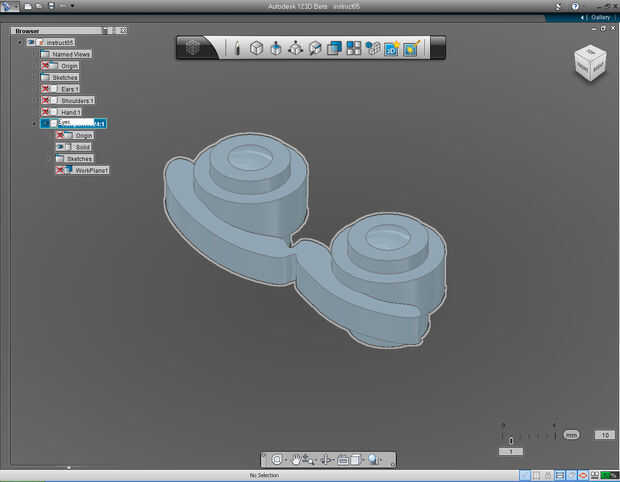This screenshot has width=620, height=482.
Task: Toggle visibility of WorkPlane1 item
Action: click(60, 170)
